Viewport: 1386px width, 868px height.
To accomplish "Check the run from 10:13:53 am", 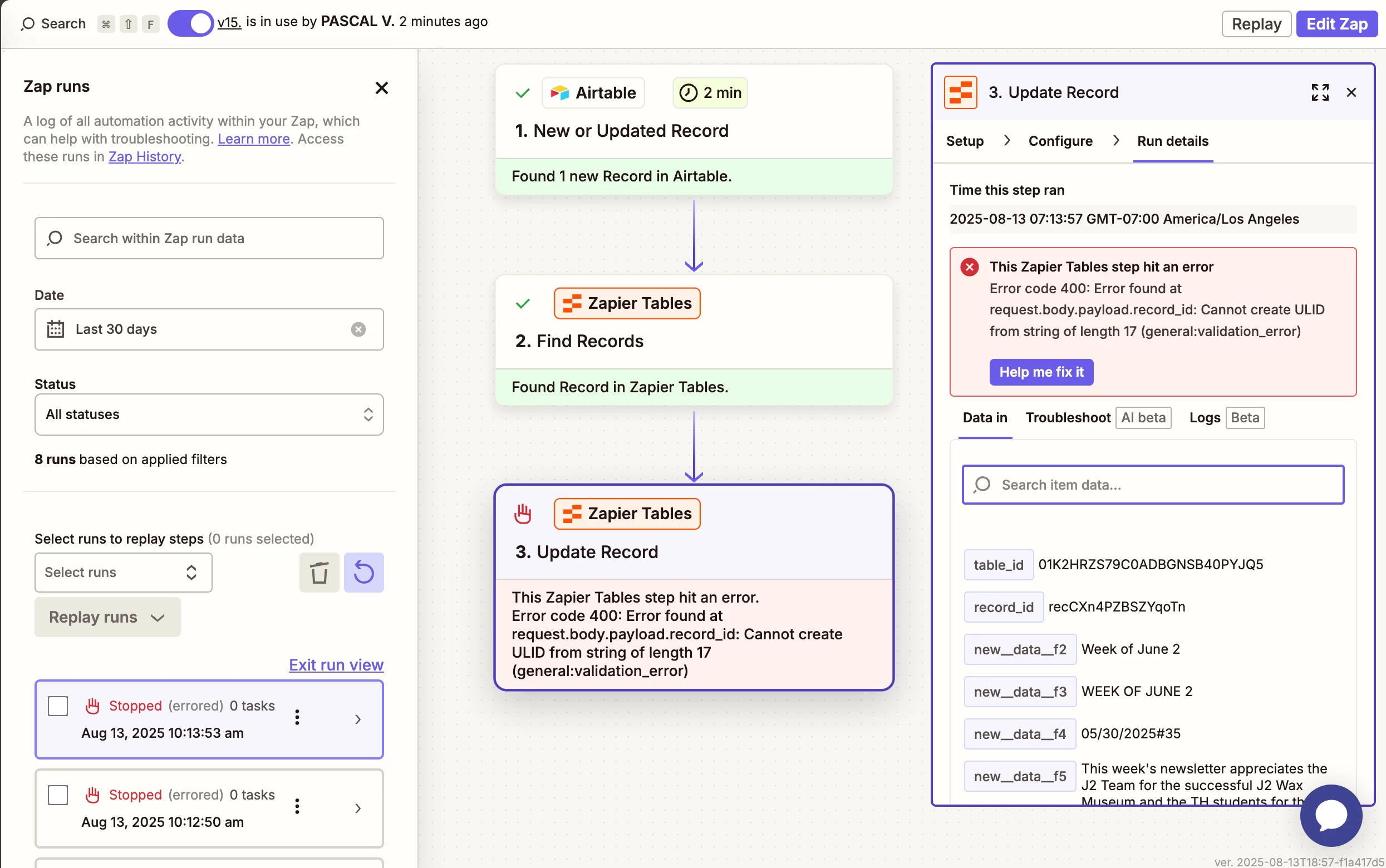I will pyautogui.click(x=58, y=706).
